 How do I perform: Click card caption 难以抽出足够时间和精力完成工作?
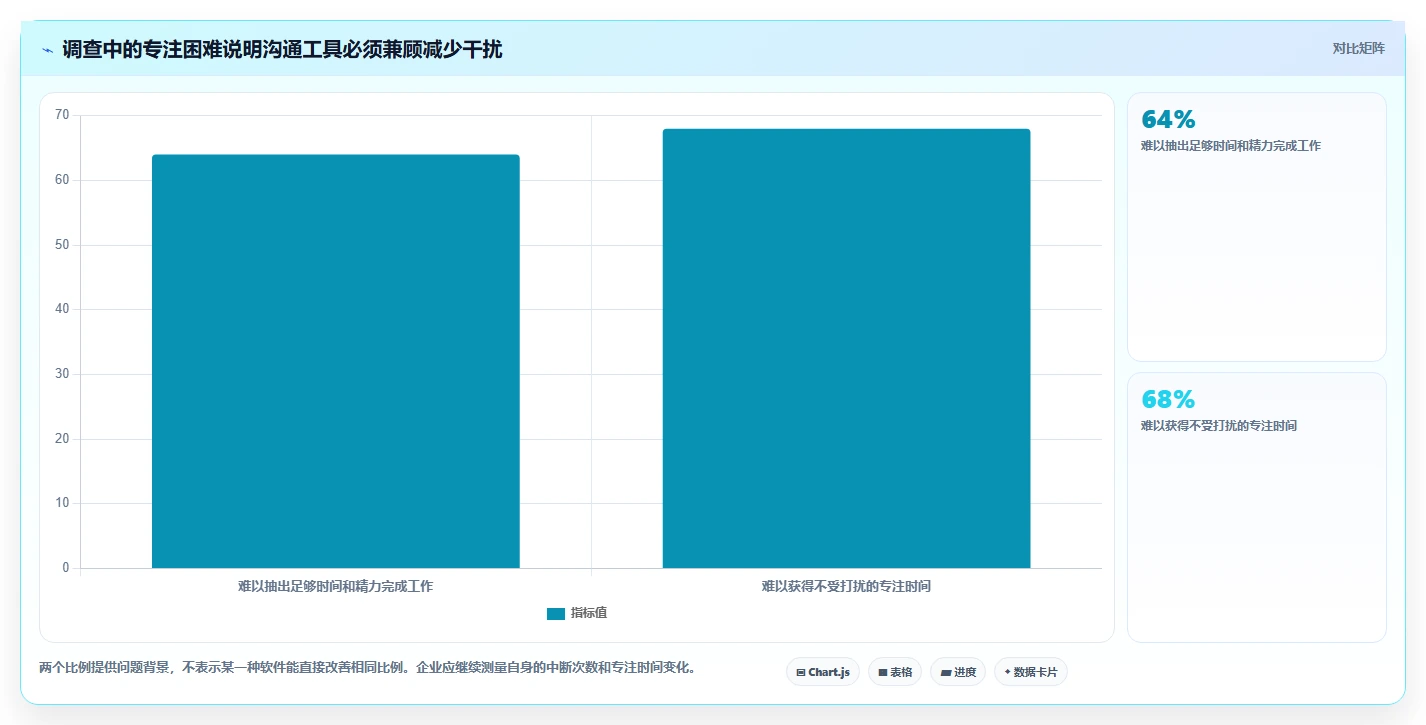tap(1231, 146)
